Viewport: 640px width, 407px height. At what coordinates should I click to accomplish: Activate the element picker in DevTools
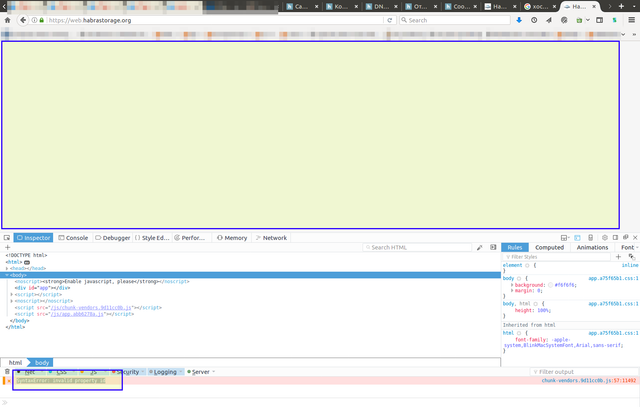tap(7, 238)
